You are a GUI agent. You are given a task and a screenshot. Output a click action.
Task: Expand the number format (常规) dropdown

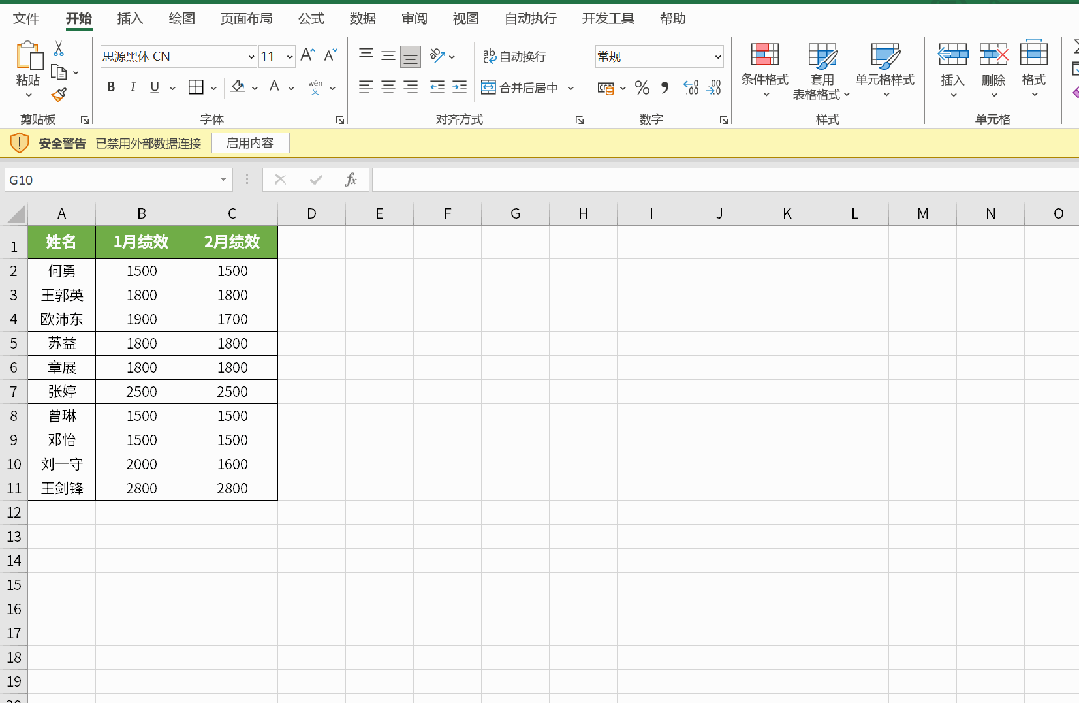pos(718,56)
